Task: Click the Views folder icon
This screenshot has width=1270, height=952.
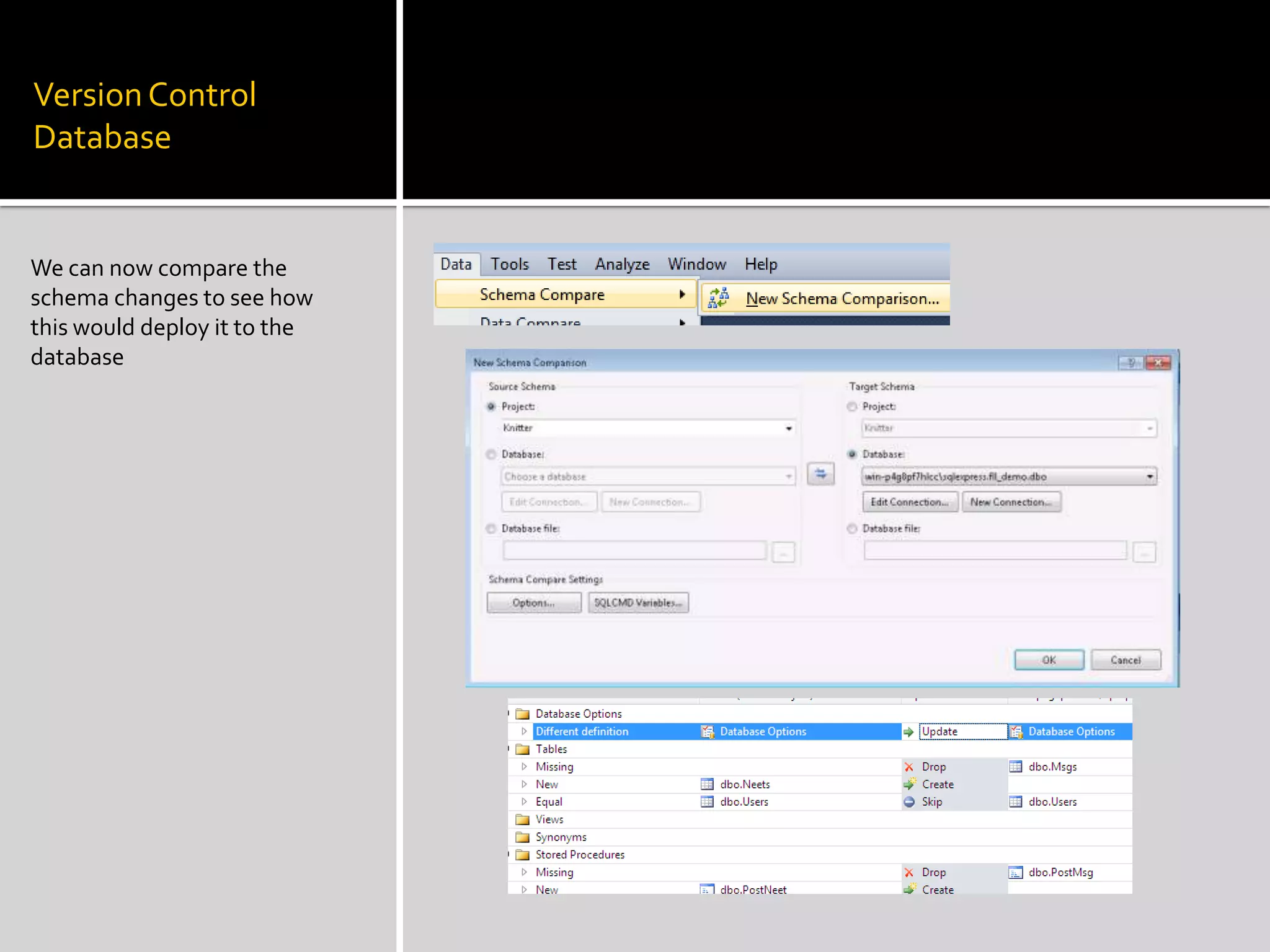Action: coord(523,819)
